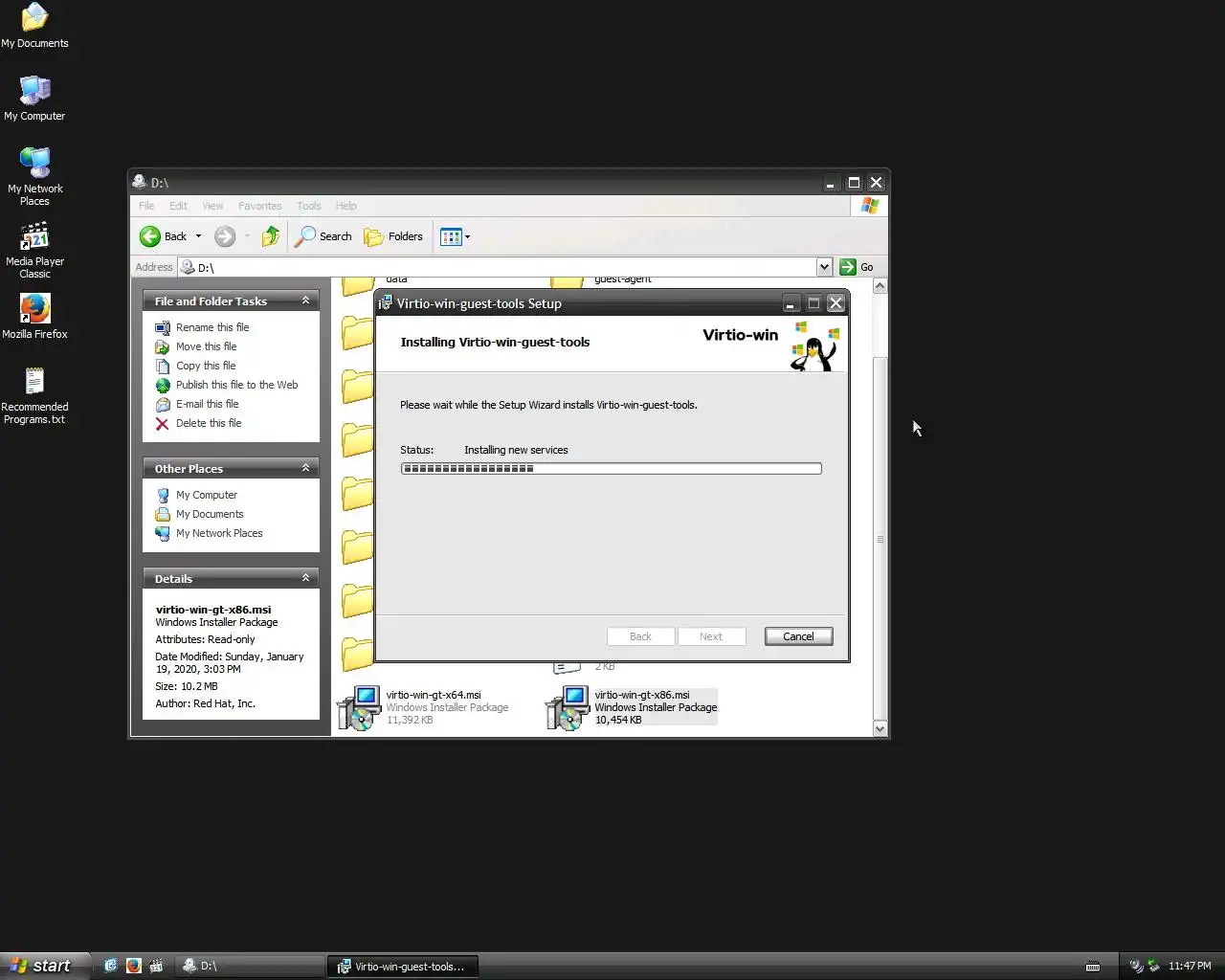
Task: Open Recommended Programs.txt file on desktop
Action: point(34,395)
